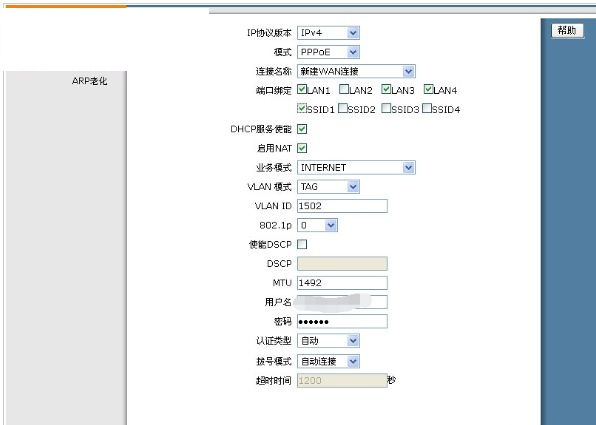Click the 帮助 help button
This screenshot has width=596, height=425.
pyautogui.click(x=567, y=30)
